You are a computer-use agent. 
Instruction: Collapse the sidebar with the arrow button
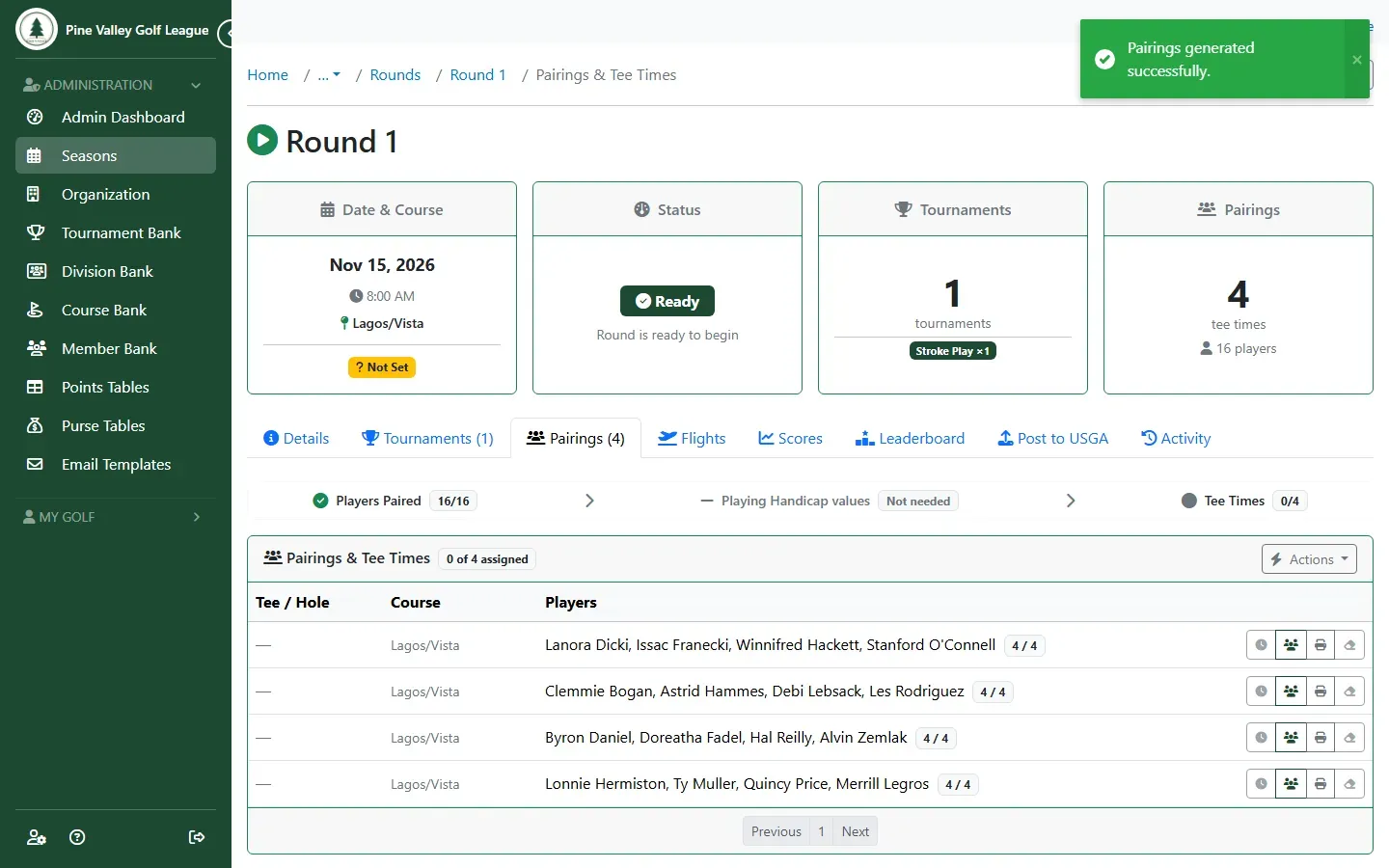[227, 35]
